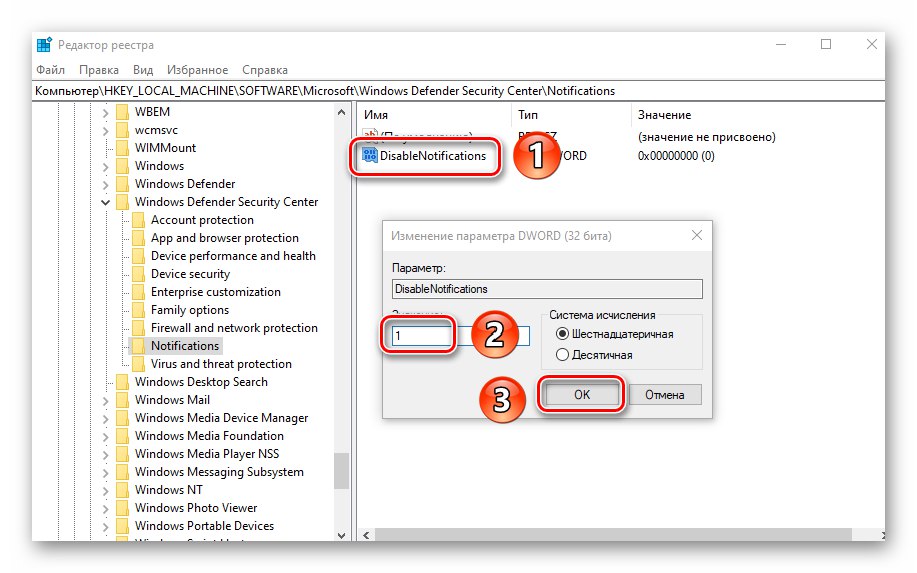Viewport: 917px width, 573px height.
Task: Open the Избранное menu
Action: (x=198, y=70)
